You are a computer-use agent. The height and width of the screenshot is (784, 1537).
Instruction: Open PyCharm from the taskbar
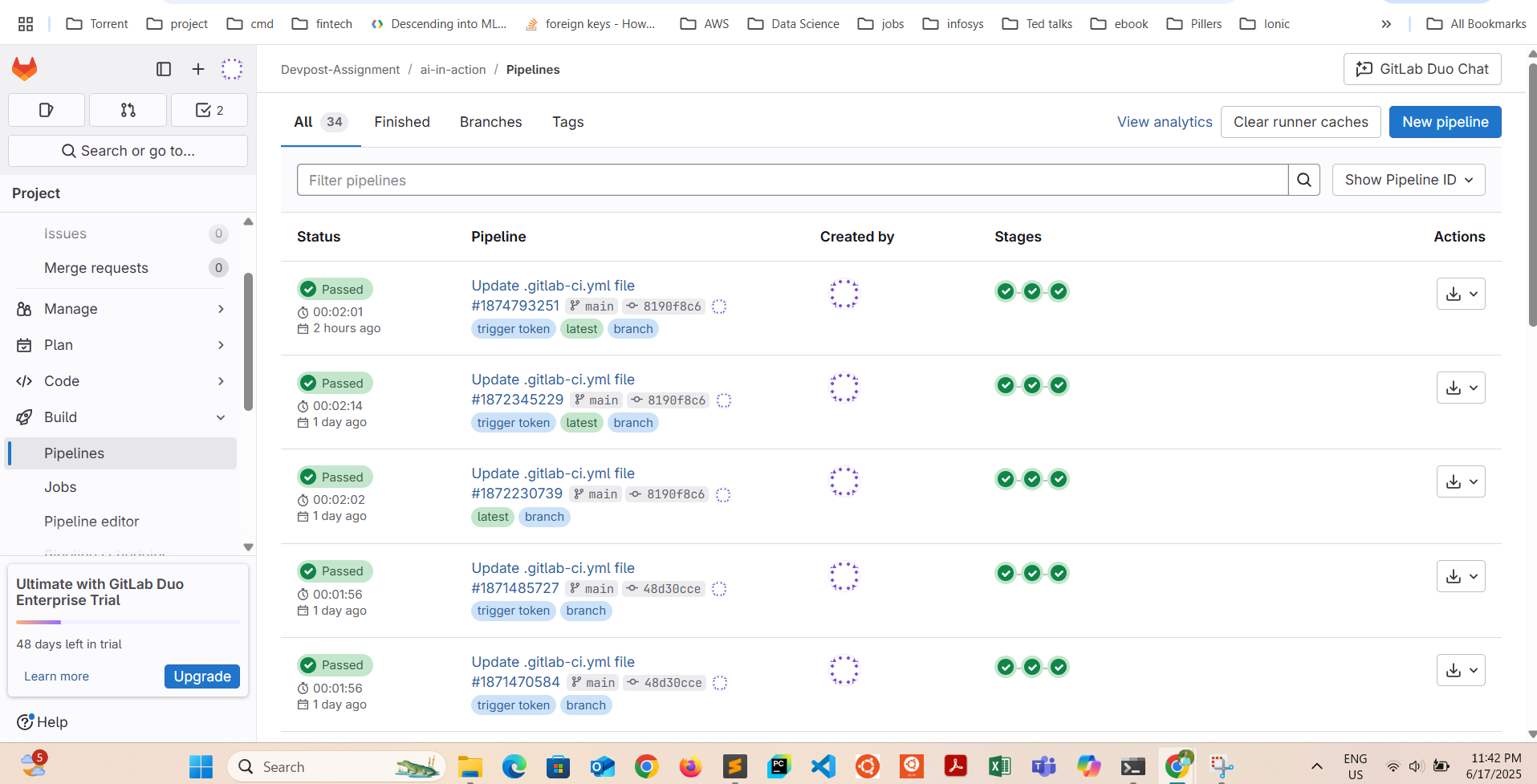pos(779,767)
